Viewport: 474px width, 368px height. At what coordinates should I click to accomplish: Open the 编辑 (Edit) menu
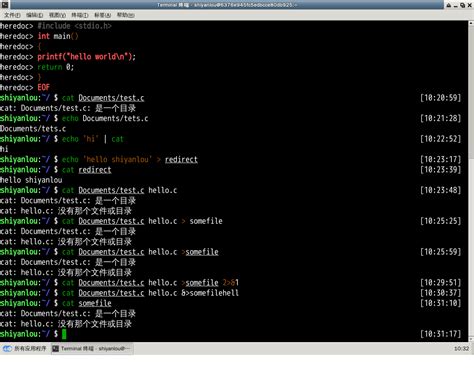pyautogui.click(x=35, y=15)
